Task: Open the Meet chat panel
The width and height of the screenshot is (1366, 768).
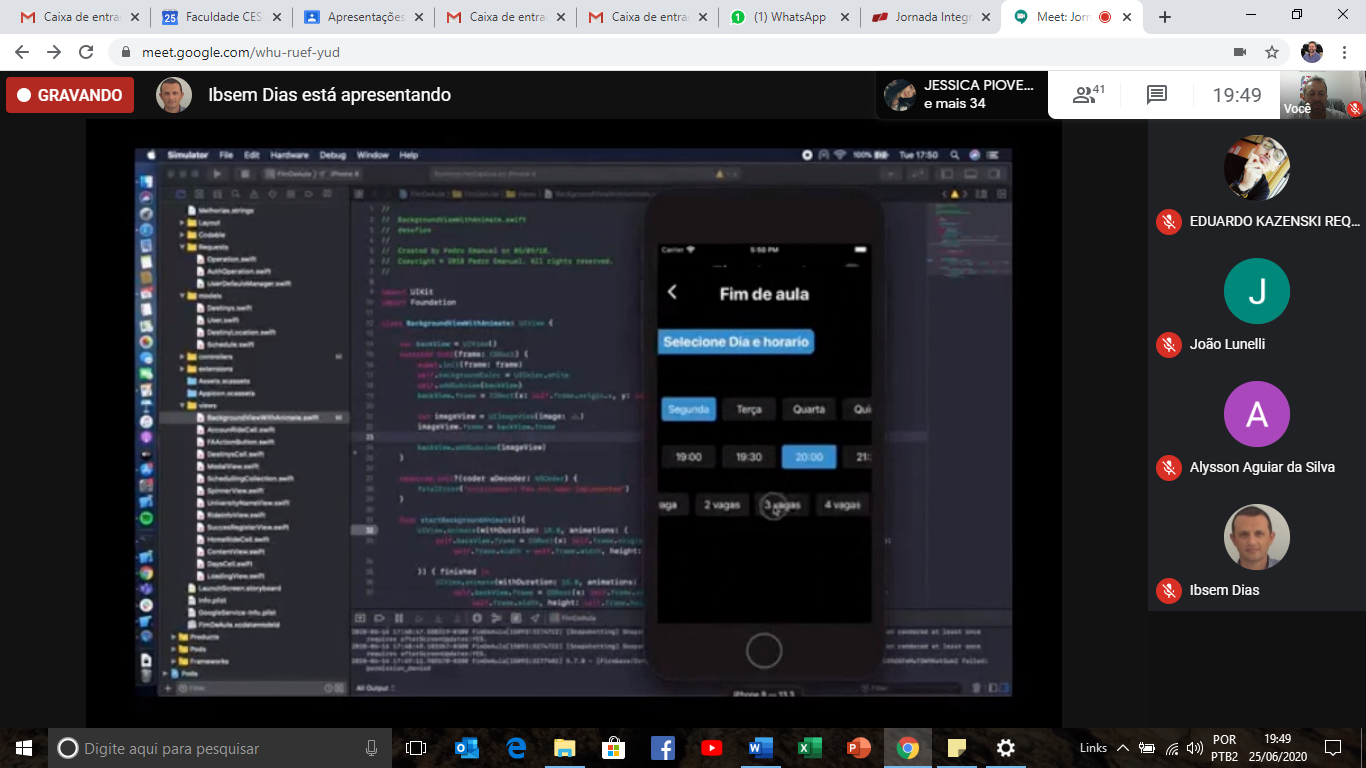Action: pyautogui.click(x=1157, y=95)
